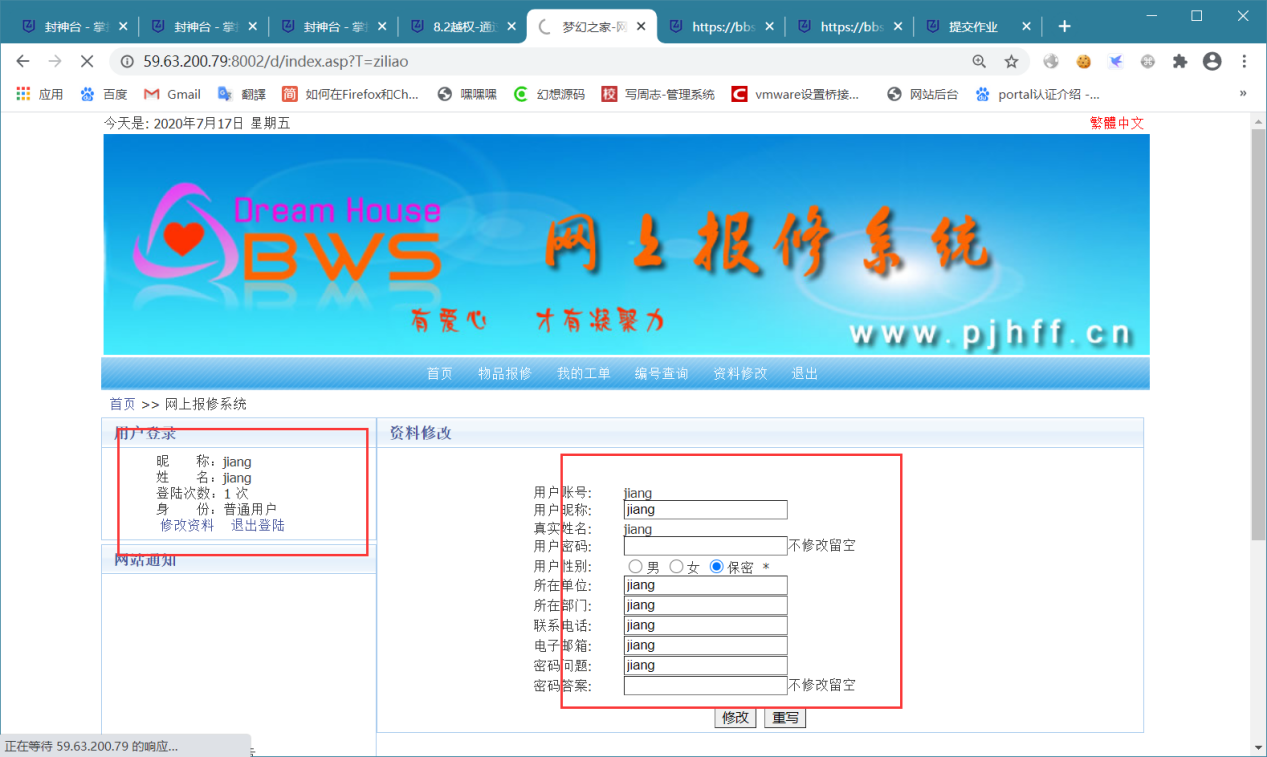Click the 用户密码 input field
The width and height of the screenshot is (1267, 757).
tap(706, 546)
